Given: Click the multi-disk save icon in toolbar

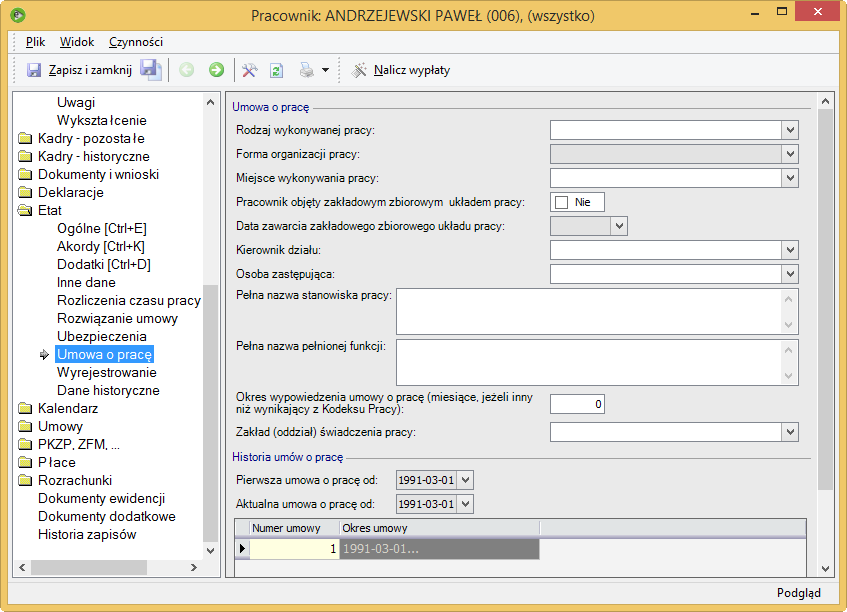Looking at the screenshot, I should tap(151, 70).
